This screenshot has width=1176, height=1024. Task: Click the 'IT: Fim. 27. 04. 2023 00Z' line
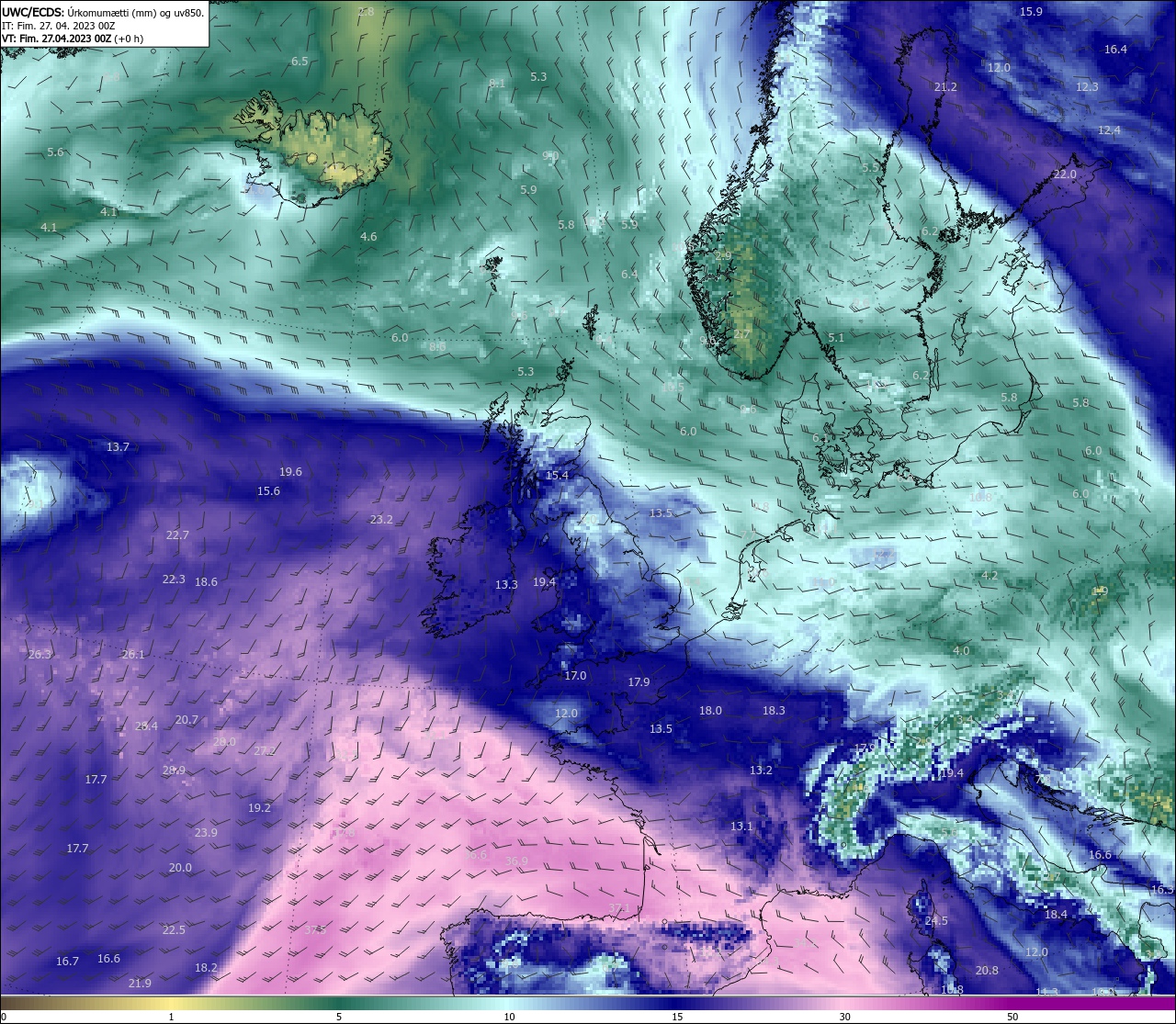59,26
